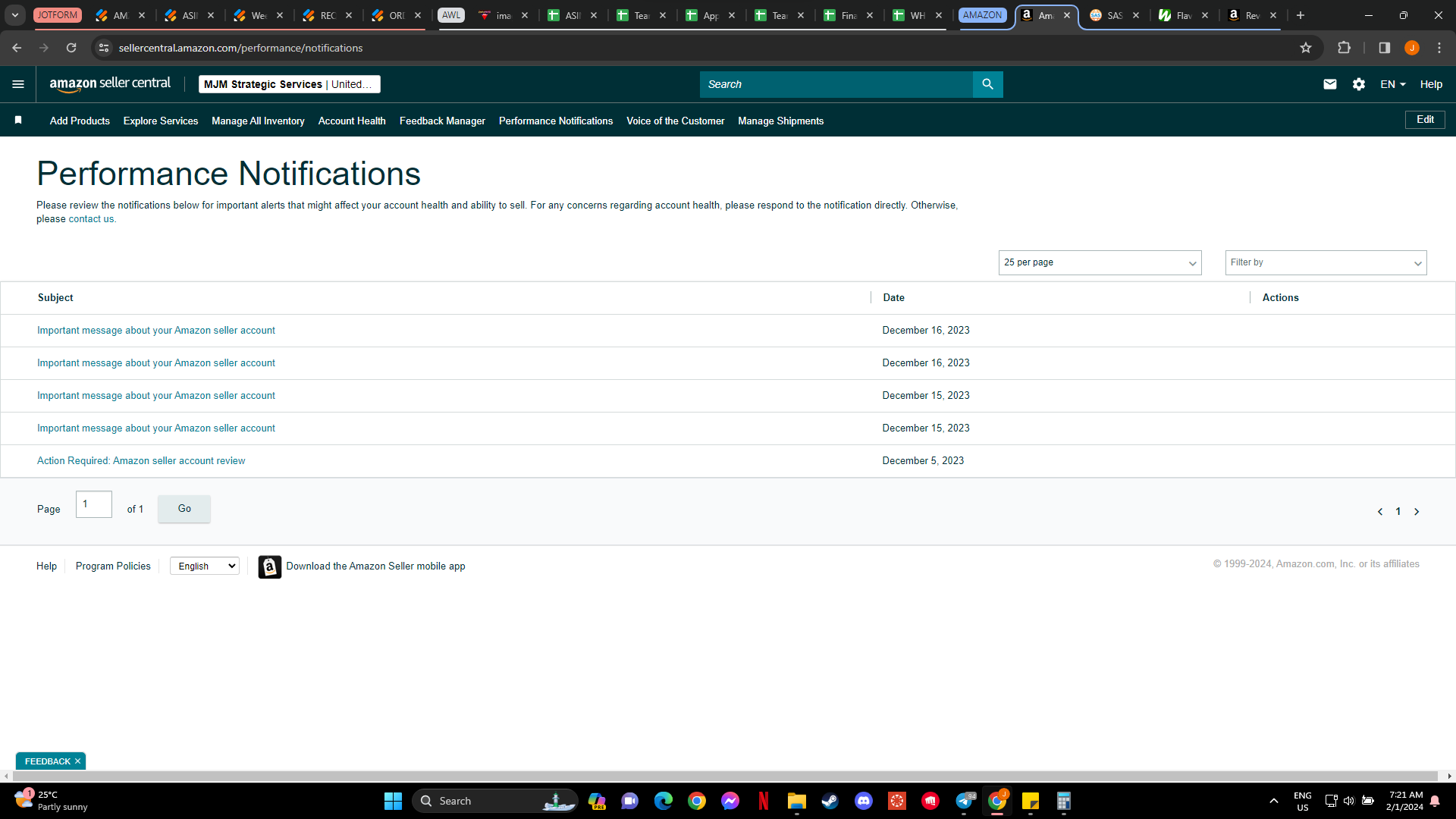The width and height of the screenshot is (1456, 819).
Task: Click the FEEDBACK tab button
Action: click(47, 761)
